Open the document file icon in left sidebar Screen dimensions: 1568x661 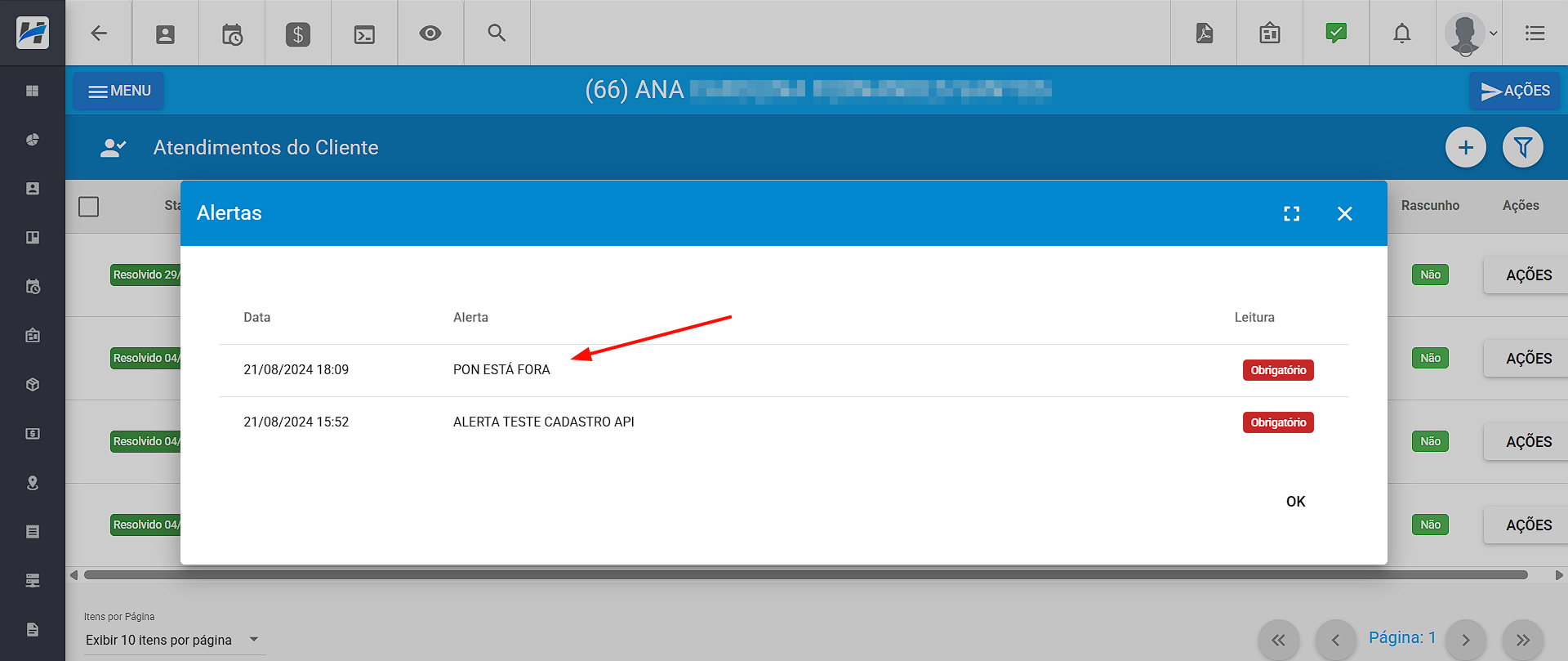(33, 630)
